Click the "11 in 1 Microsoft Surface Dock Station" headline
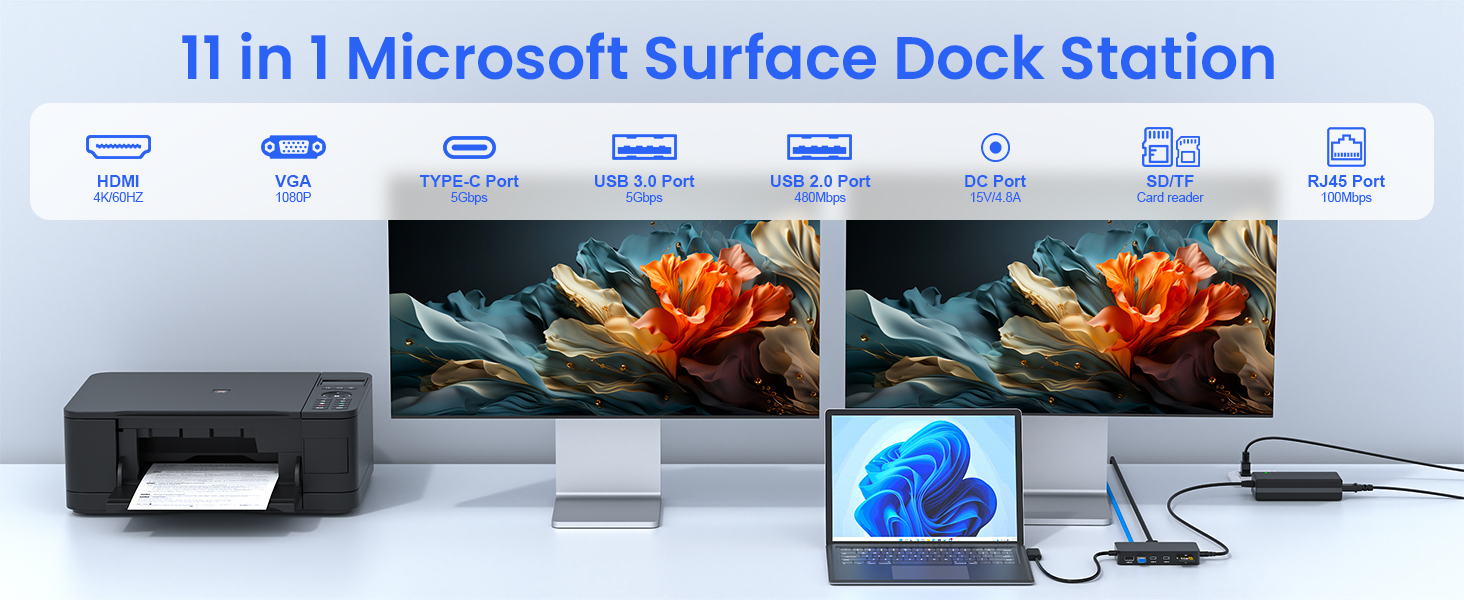 click(x=728, y=58)
